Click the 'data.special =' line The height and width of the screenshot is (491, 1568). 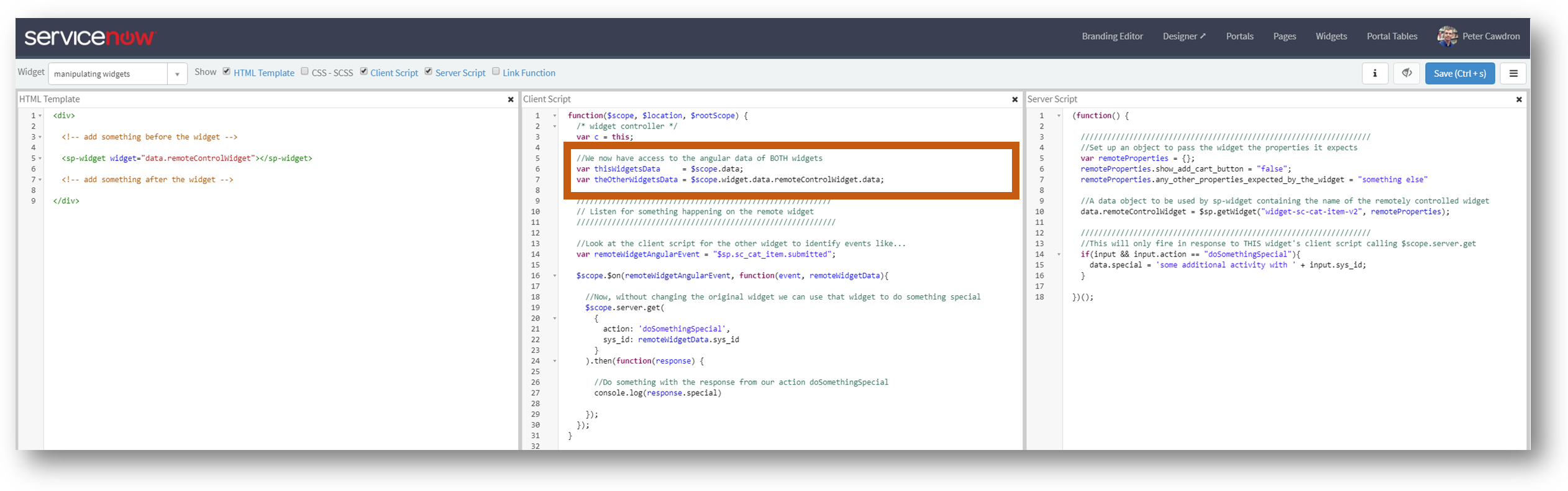(x=1228, y=265)
